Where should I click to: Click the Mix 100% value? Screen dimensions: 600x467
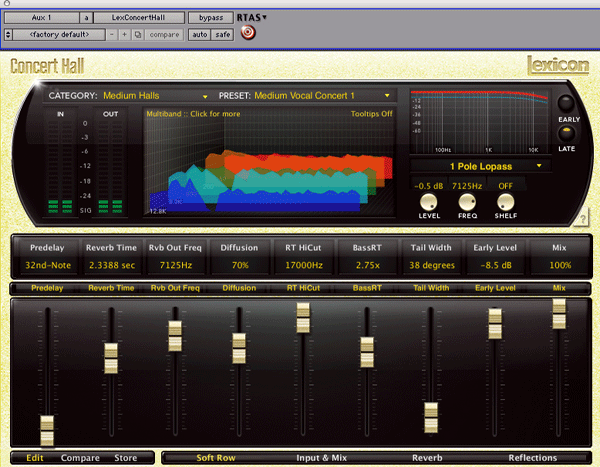click(x=560, y=265)
